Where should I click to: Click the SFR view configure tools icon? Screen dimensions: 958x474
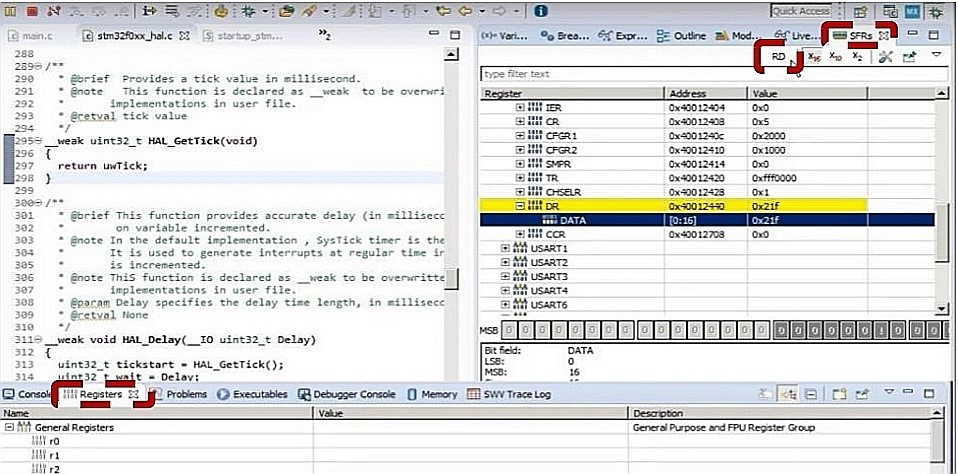coord(885,57)
